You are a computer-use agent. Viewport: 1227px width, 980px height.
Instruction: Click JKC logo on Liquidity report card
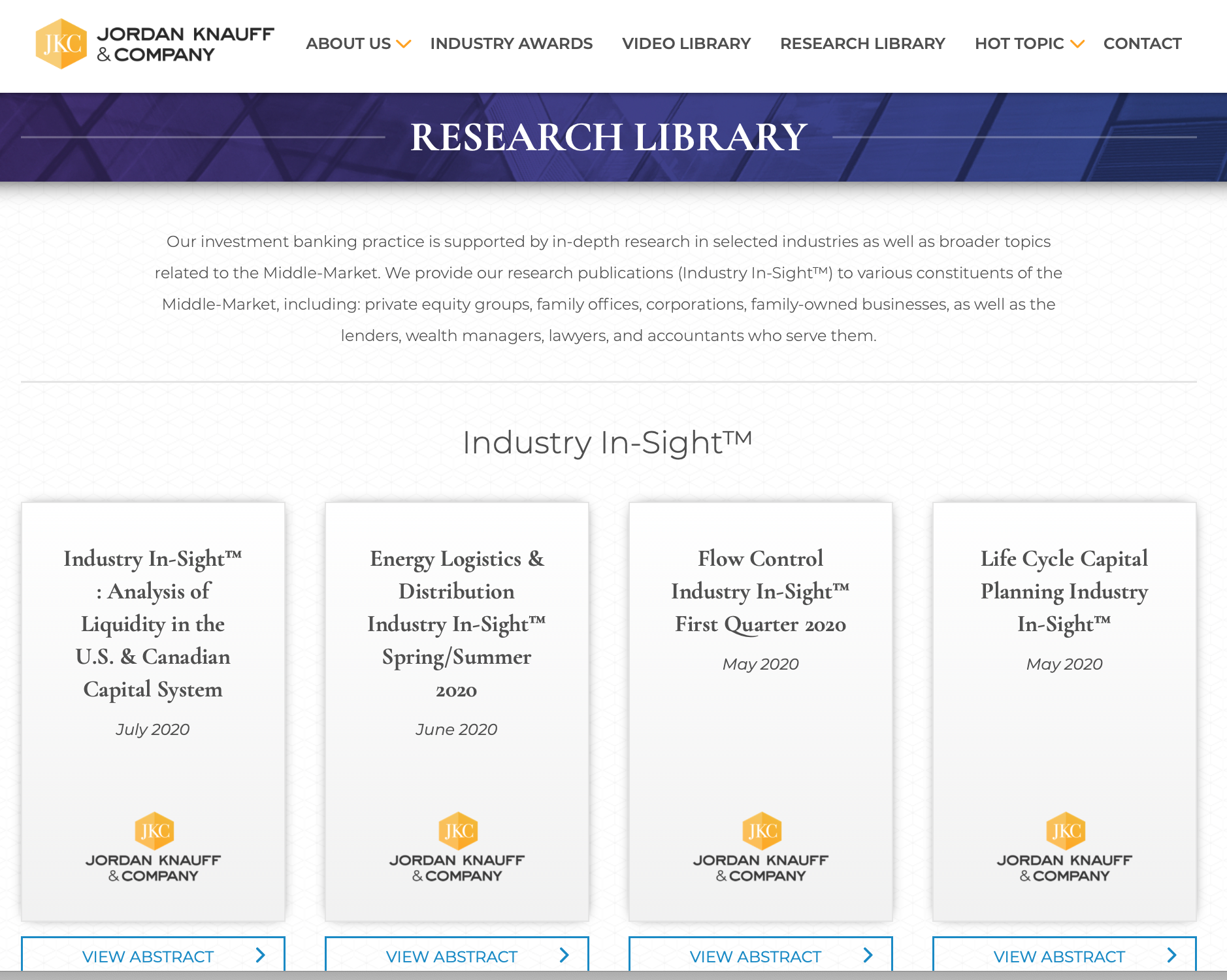154,847
